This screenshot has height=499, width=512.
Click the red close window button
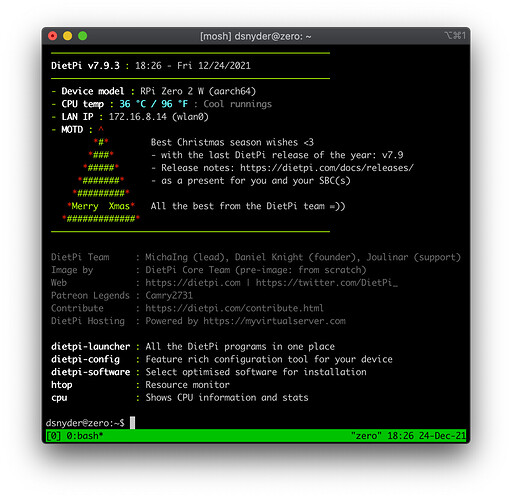click(52, 36)
